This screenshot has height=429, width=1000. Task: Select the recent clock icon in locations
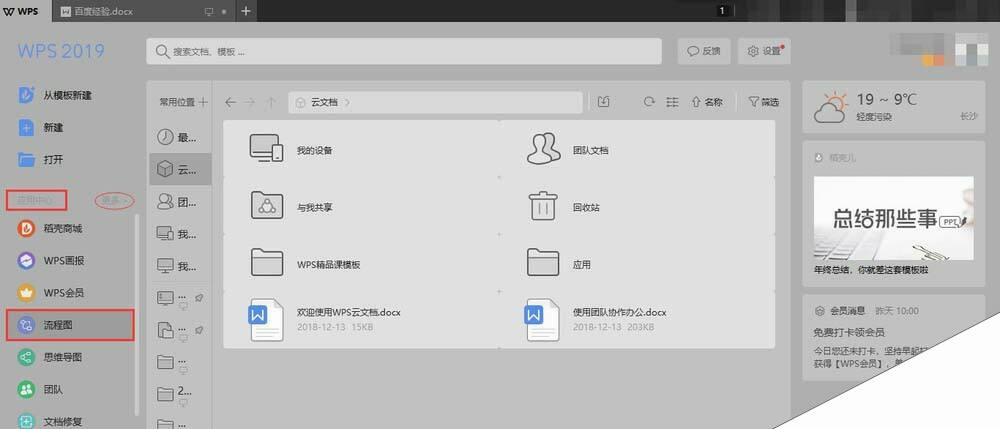tap(165, 136)
